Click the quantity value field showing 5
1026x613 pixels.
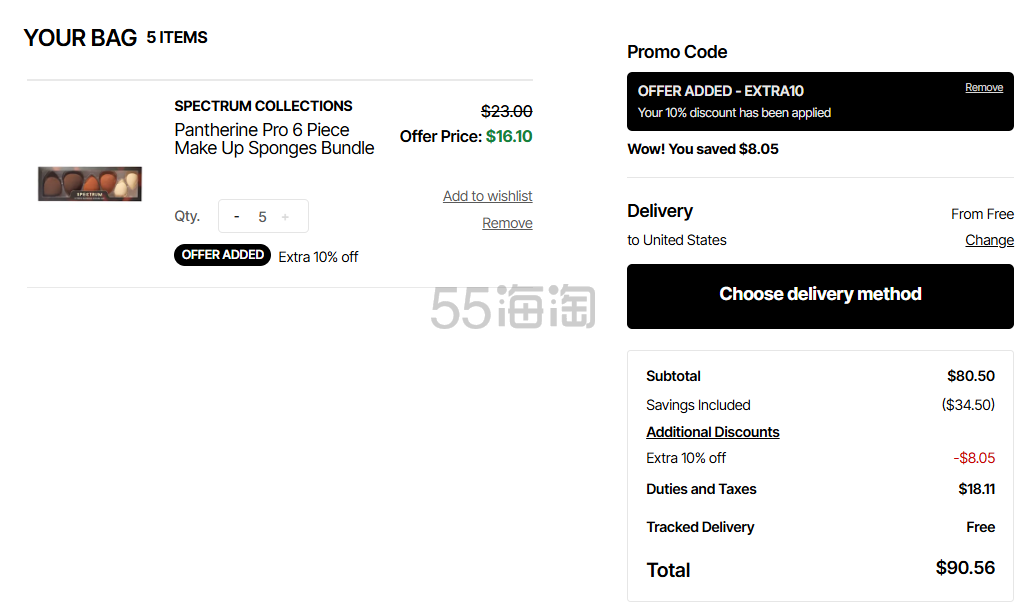pos(262,217)
